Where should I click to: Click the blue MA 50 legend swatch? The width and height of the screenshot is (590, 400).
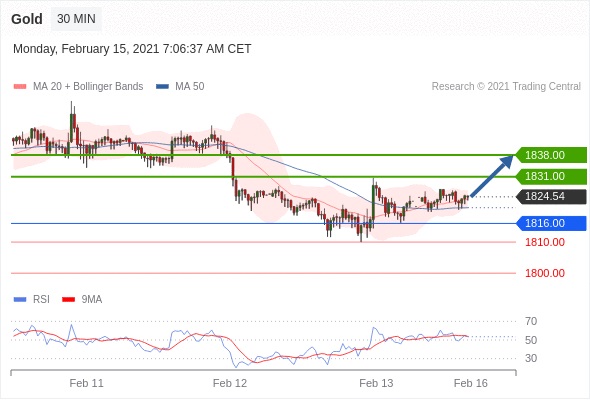162,87
